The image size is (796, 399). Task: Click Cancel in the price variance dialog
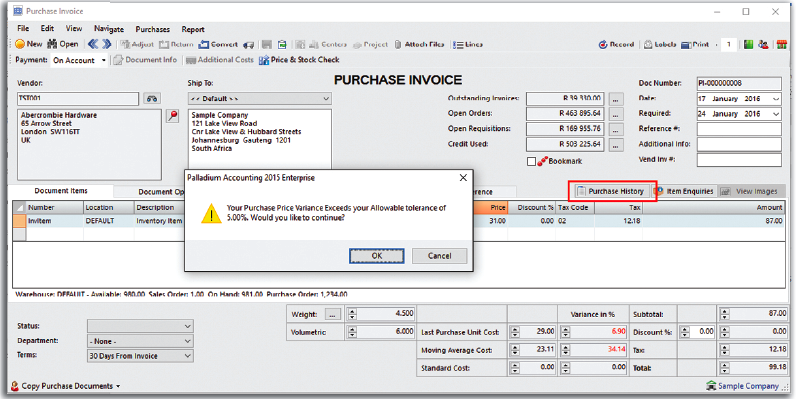(x=439, y=256)
